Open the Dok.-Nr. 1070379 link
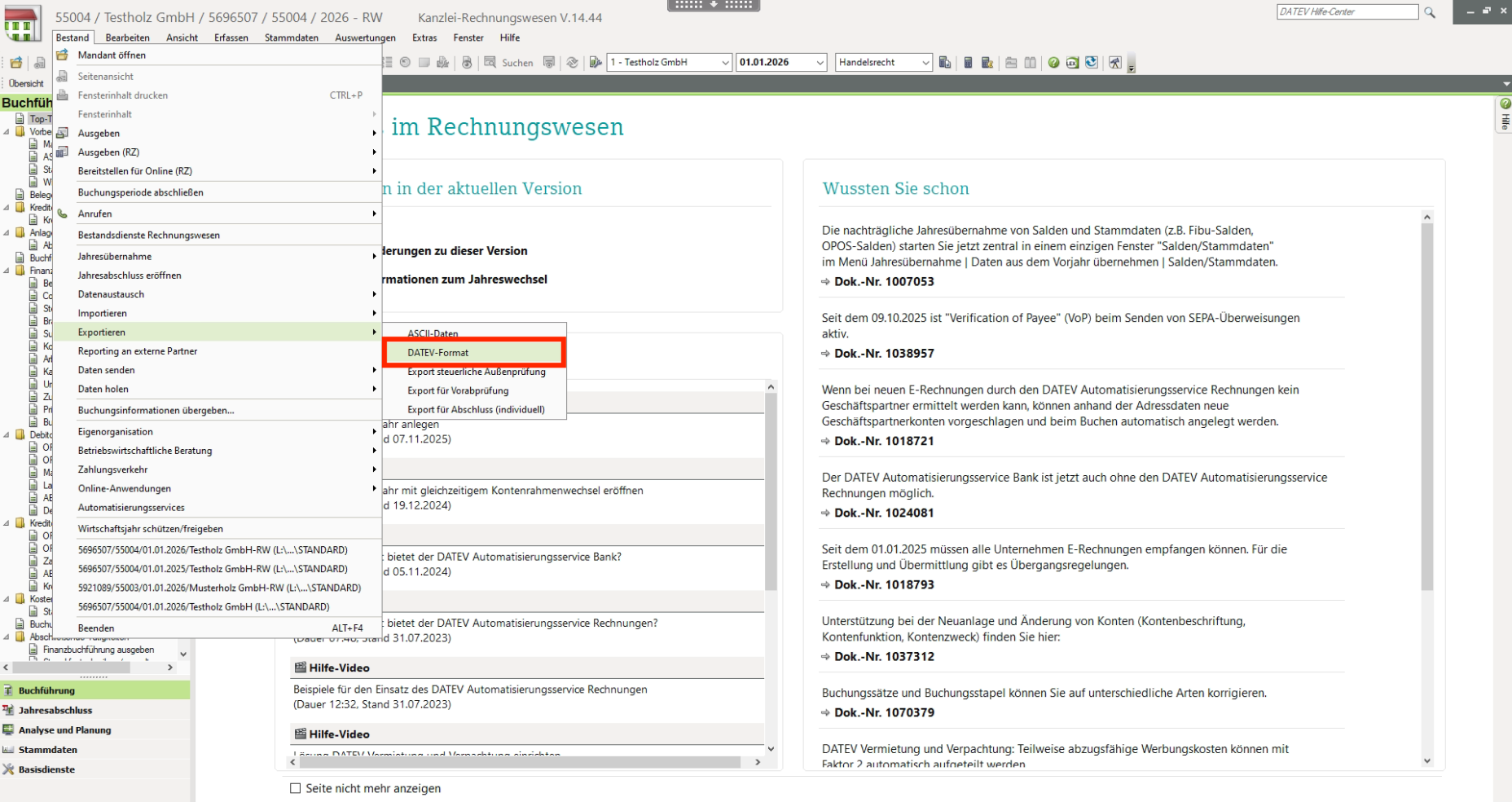 coord(884,712)
